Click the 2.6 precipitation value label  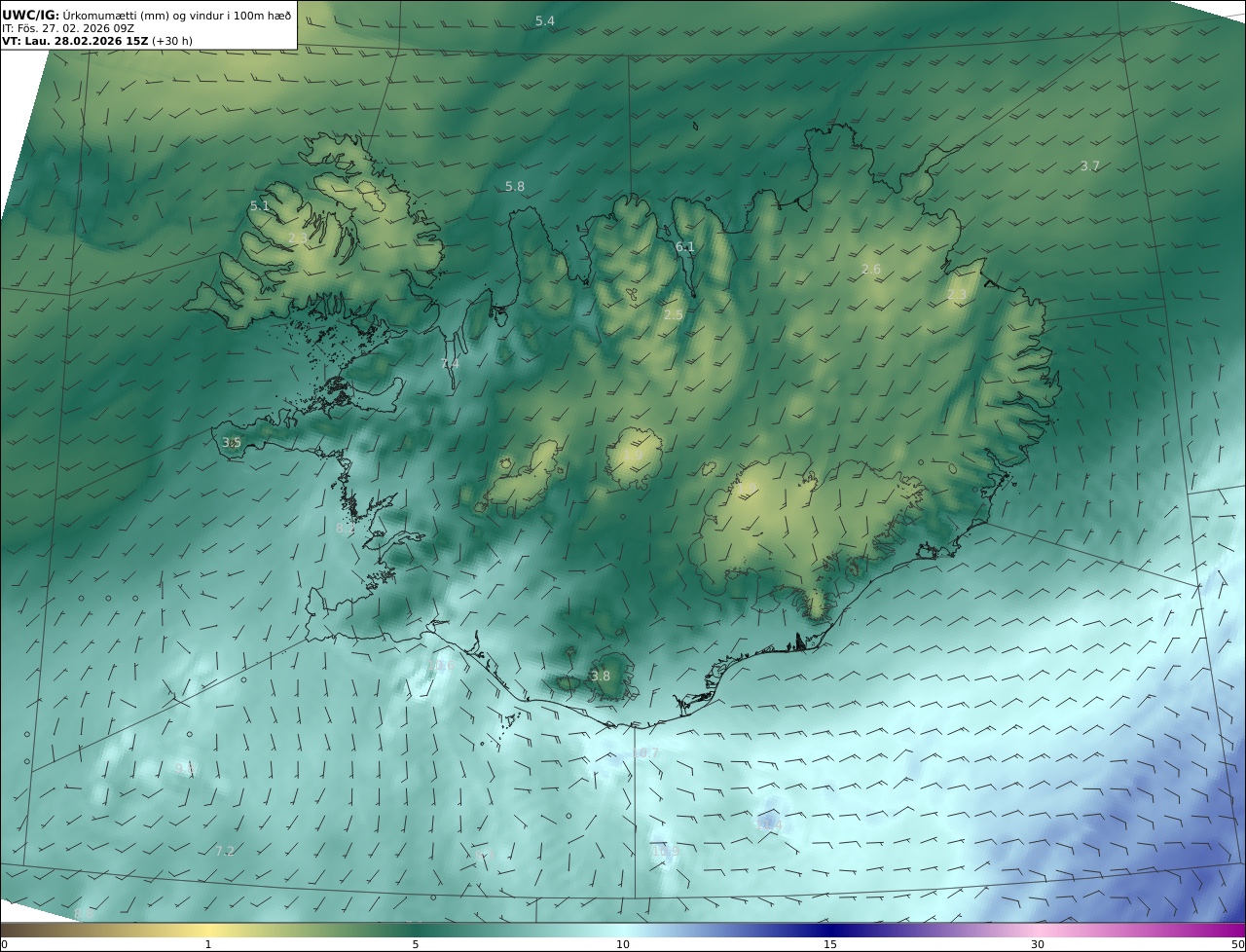coord(871,270)
